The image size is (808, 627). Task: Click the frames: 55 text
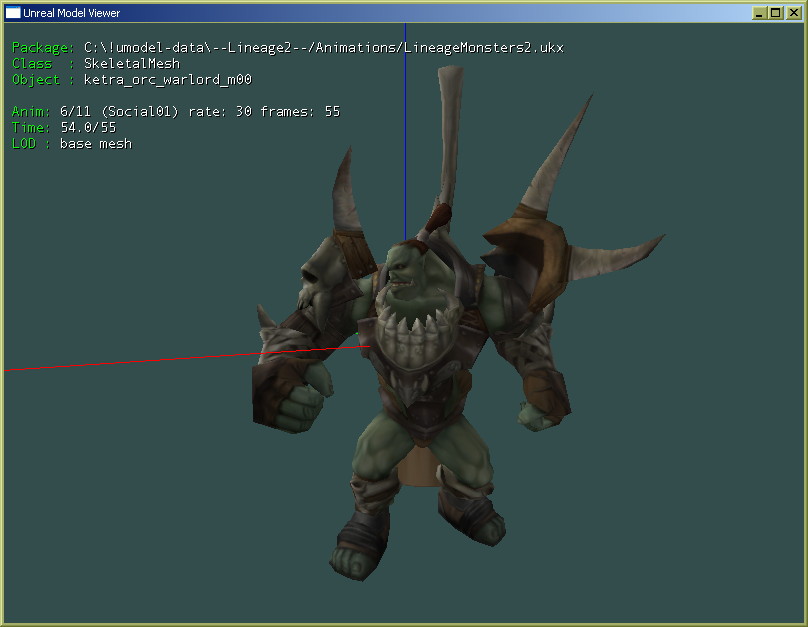click(300, 111)
